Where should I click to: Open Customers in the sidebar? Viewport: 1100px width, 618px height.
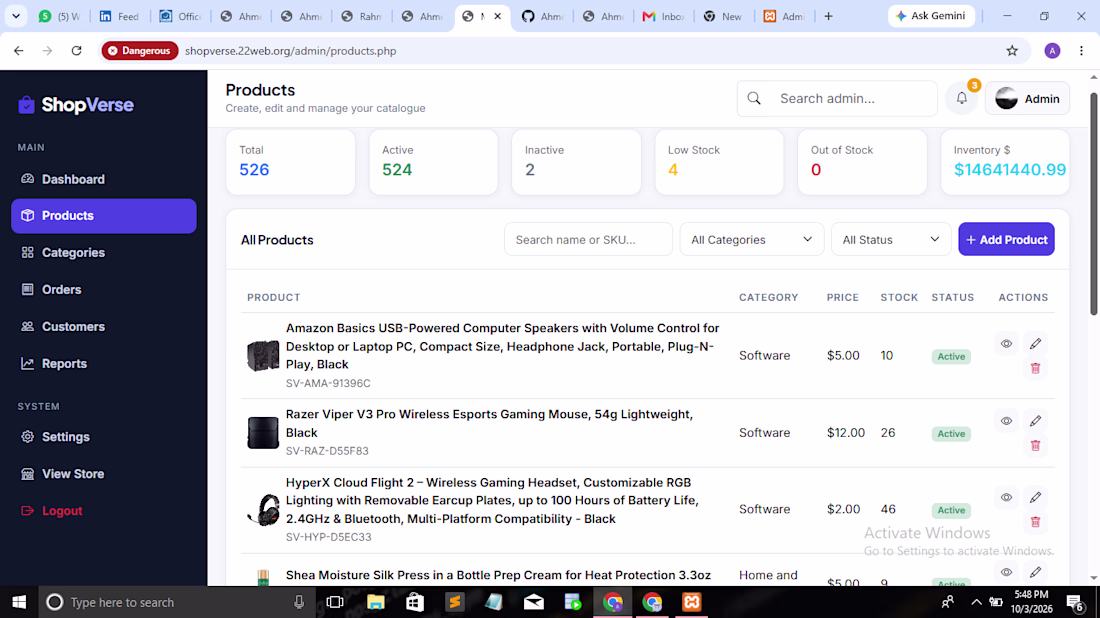pyautogui.click(x=104, y=327)
